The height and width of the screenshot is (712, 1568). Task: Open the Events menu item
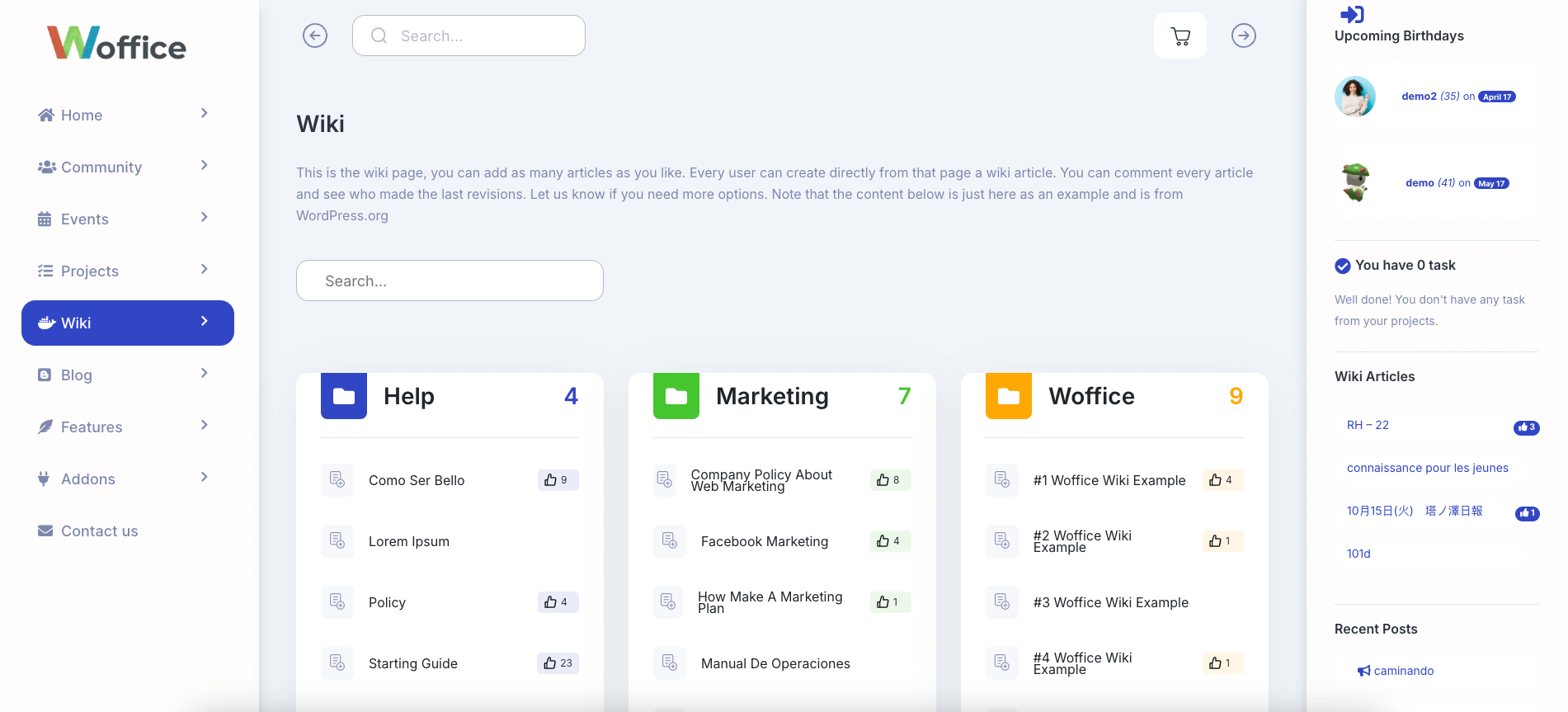point(128,219)
